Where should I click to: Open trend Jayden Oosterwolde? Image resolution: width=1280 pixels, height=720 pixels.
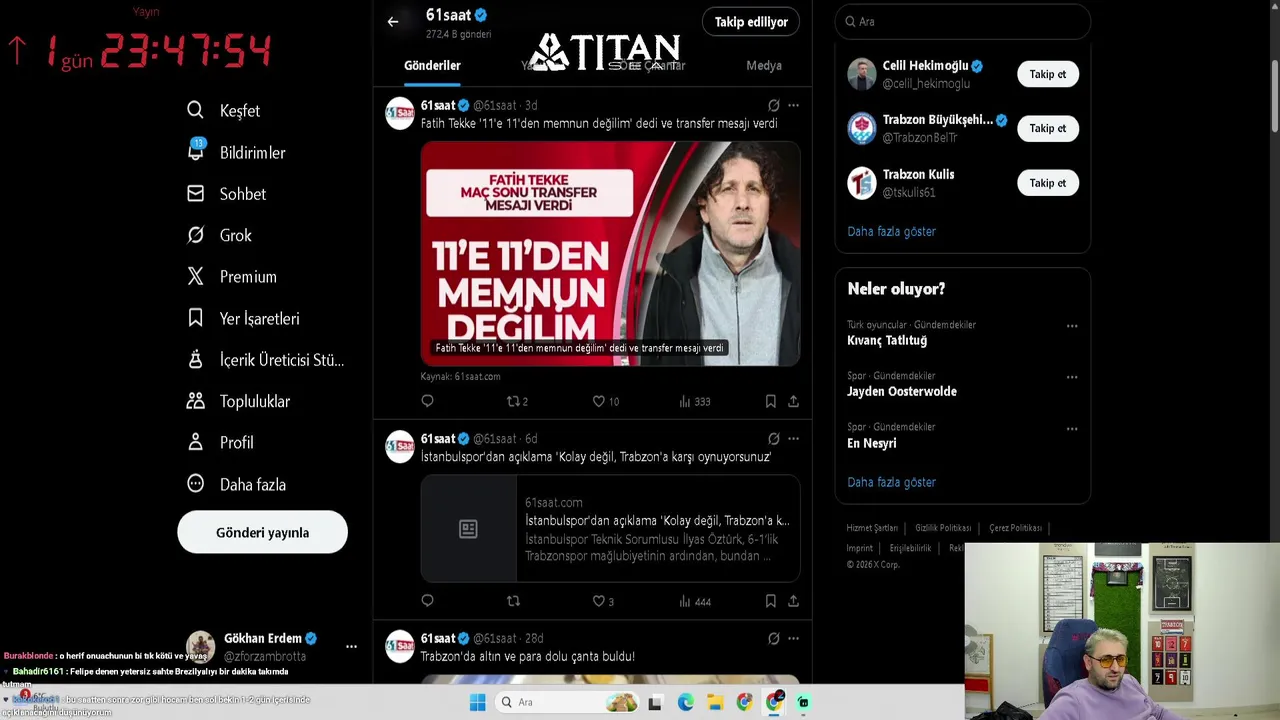coord(902,392)
